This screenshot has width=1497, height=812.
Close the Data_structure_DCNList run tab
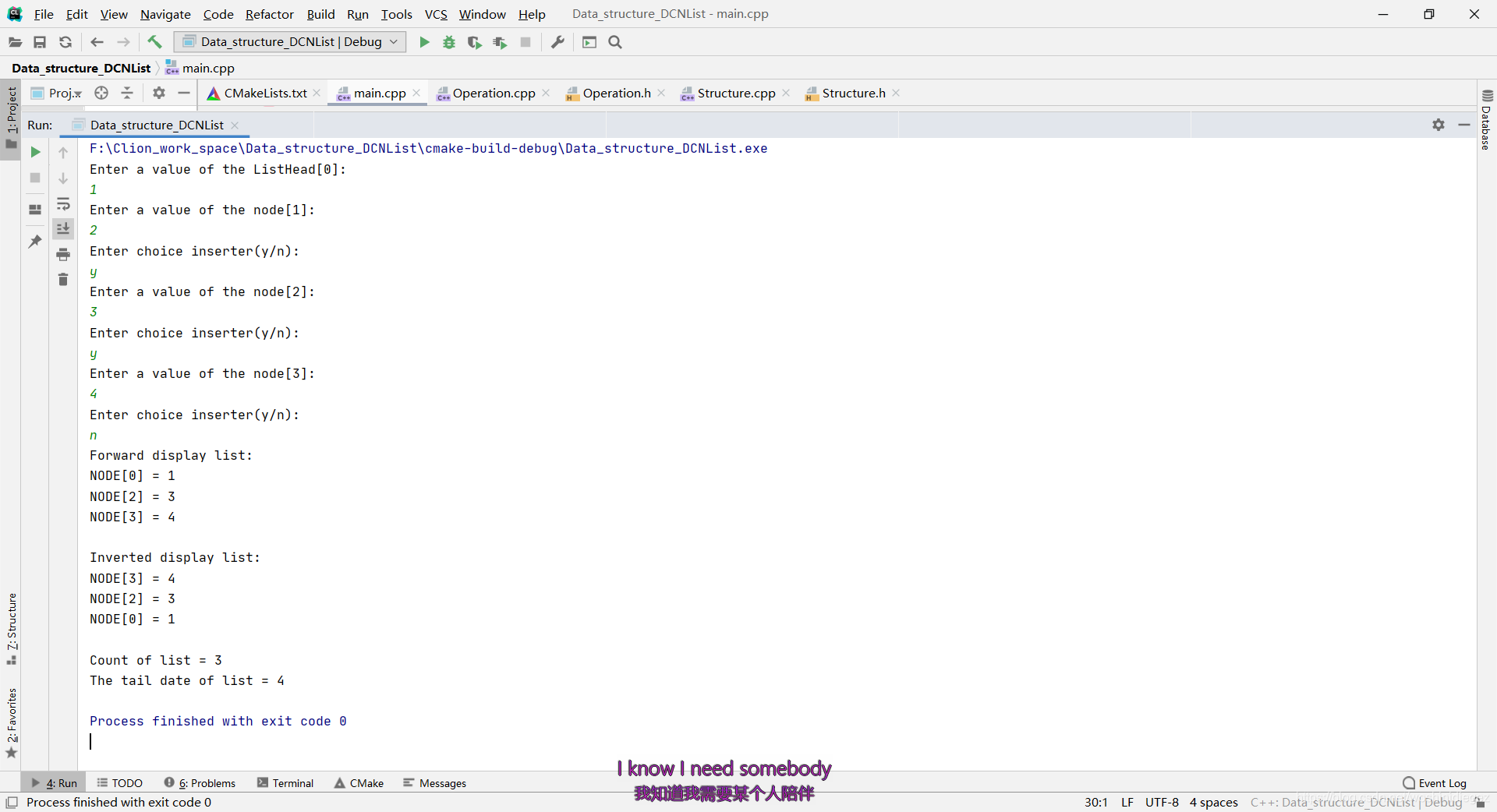point(235,125)
